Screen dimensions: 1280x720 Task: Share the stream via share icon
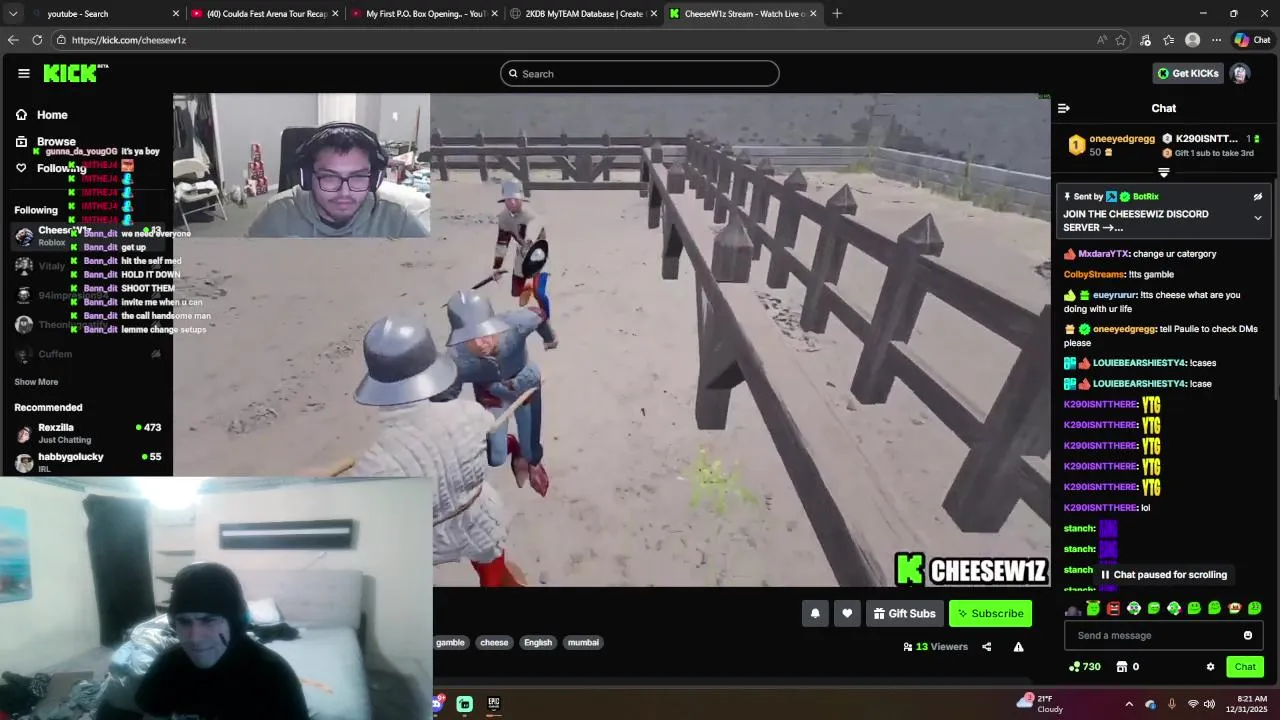pyautogui.click(x=986, y=647)
